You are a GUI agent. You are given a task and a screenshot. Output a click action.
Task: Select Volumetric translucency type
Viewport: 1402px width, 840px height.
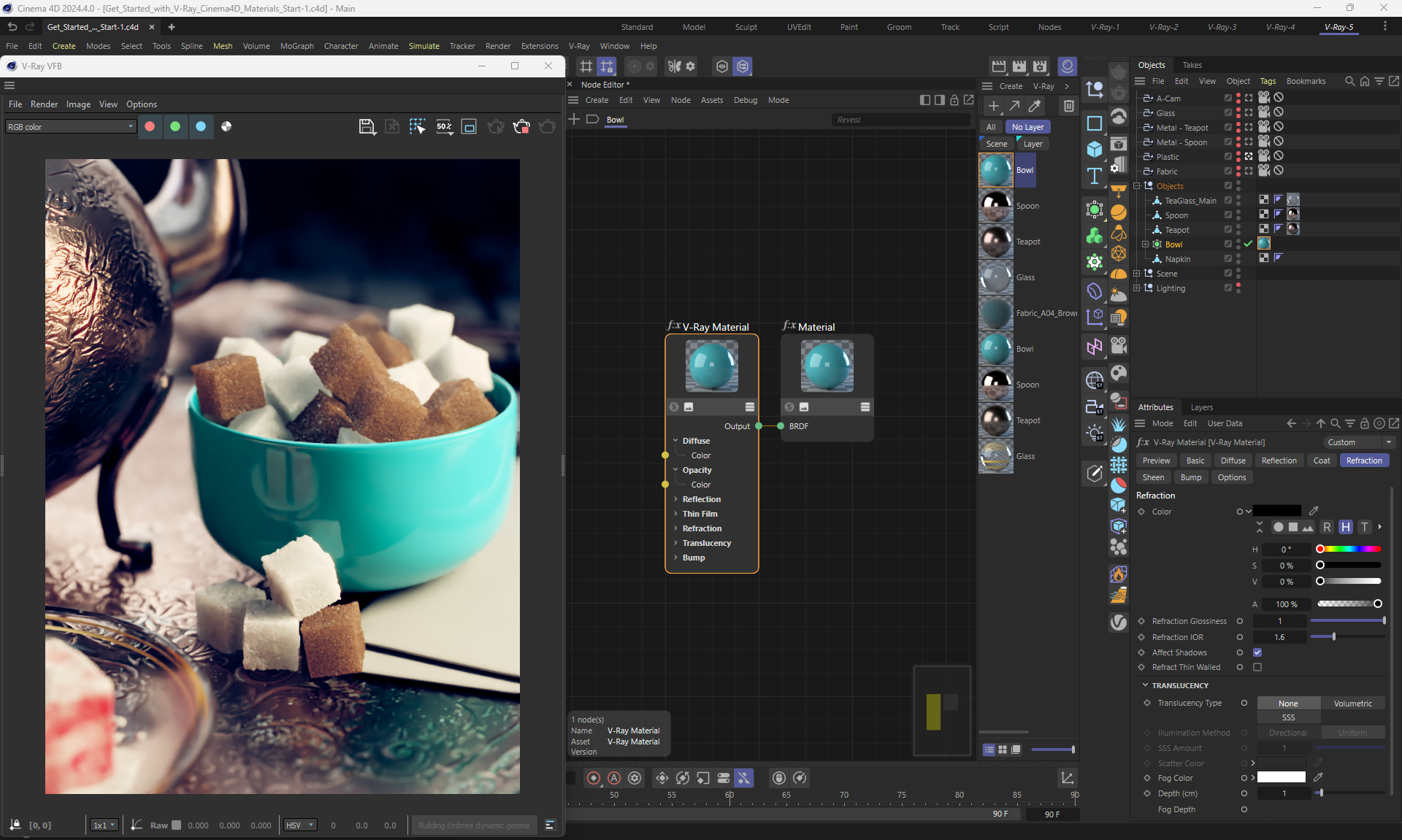point(1352,704)
